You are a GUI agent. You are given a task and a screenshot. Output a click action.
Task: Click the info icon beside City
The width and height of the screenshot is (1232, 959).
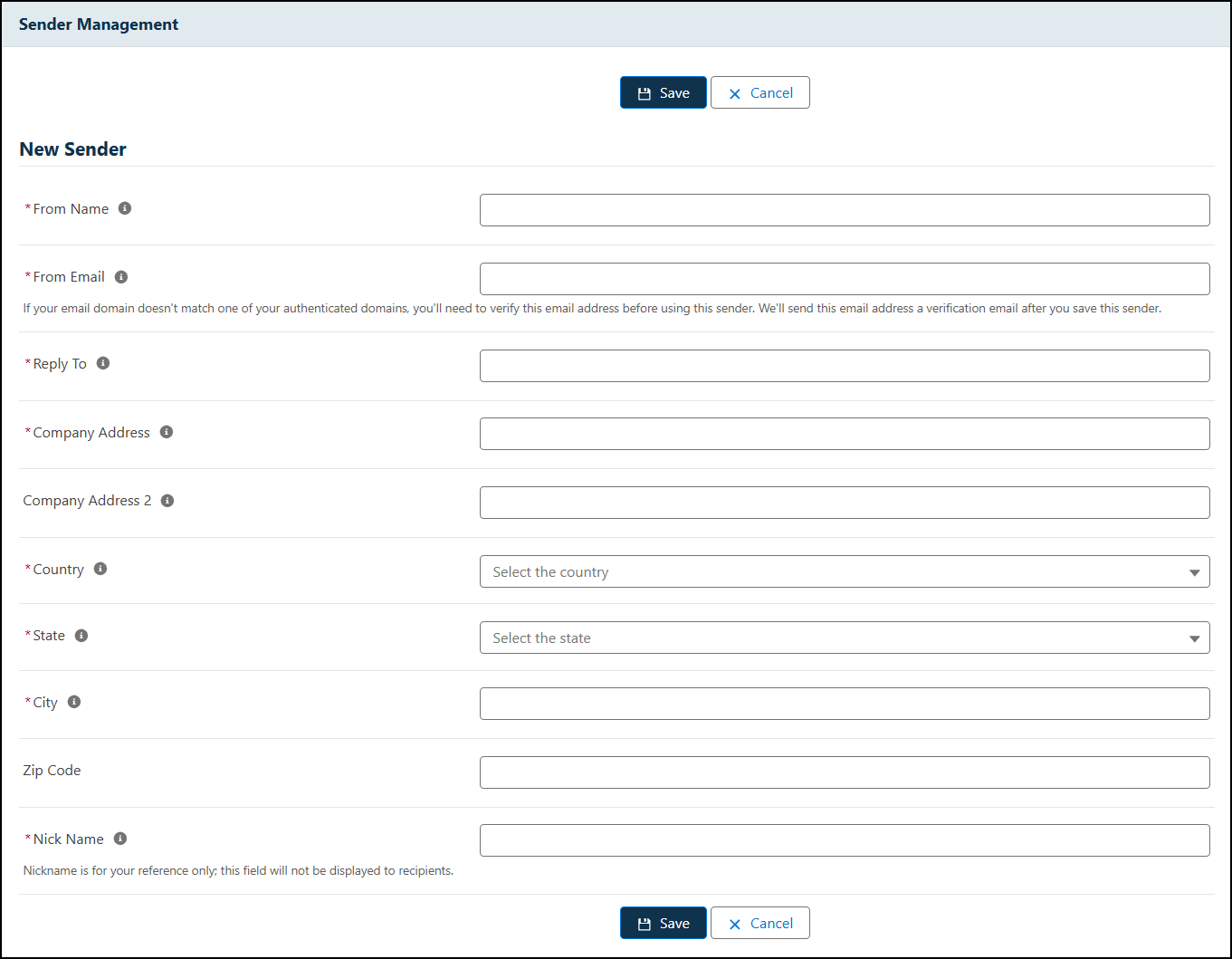pos(74,701)
